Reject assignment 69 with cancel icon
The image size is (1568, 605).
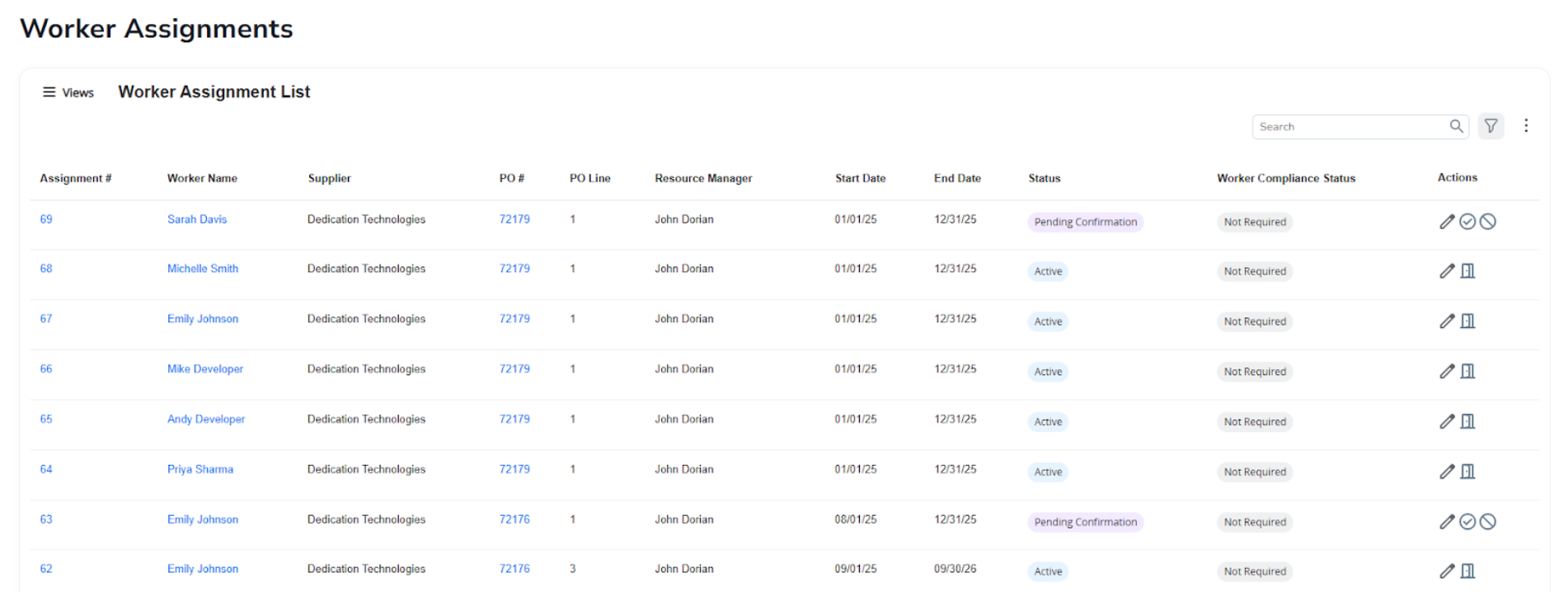[1487, 222]
